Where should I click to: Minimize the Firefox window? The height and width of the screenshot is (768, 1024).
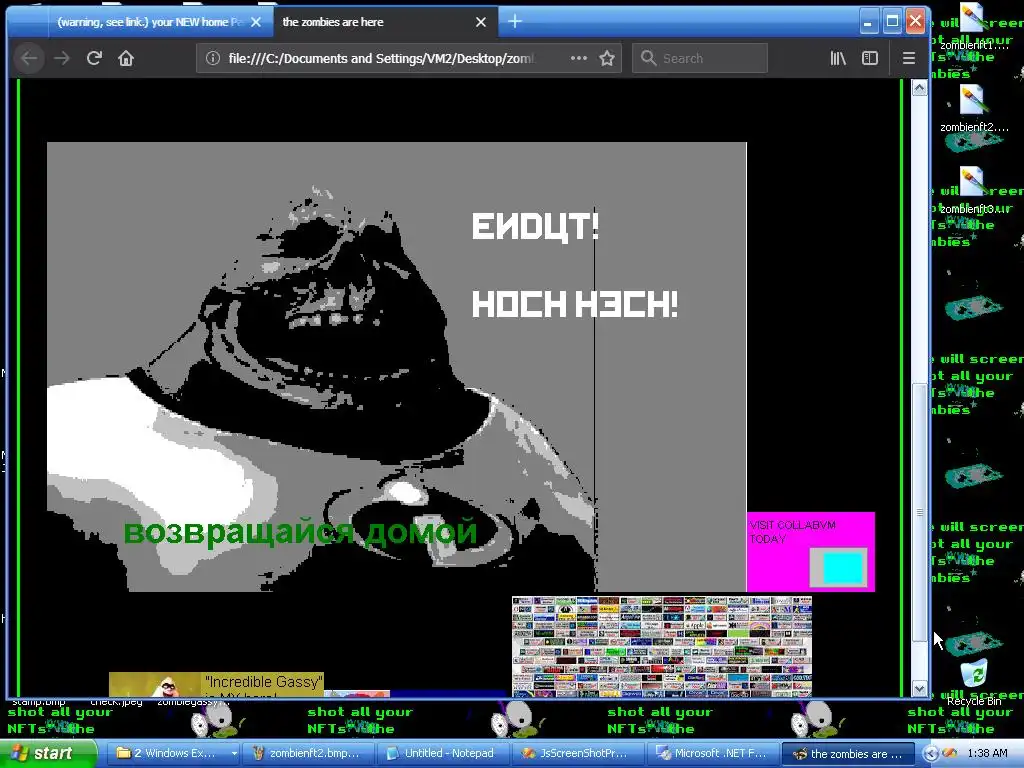(867, 22)
